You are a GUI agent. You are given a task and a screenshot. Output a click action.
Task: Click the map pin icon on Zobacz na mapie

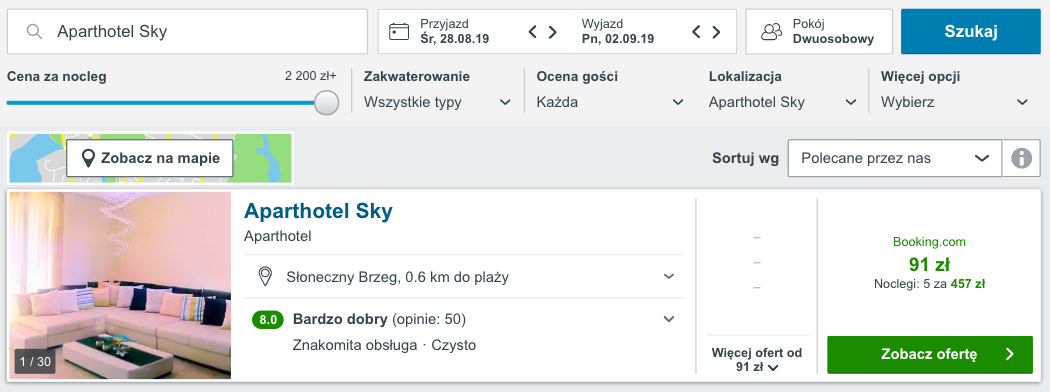[x=87, y=159]
